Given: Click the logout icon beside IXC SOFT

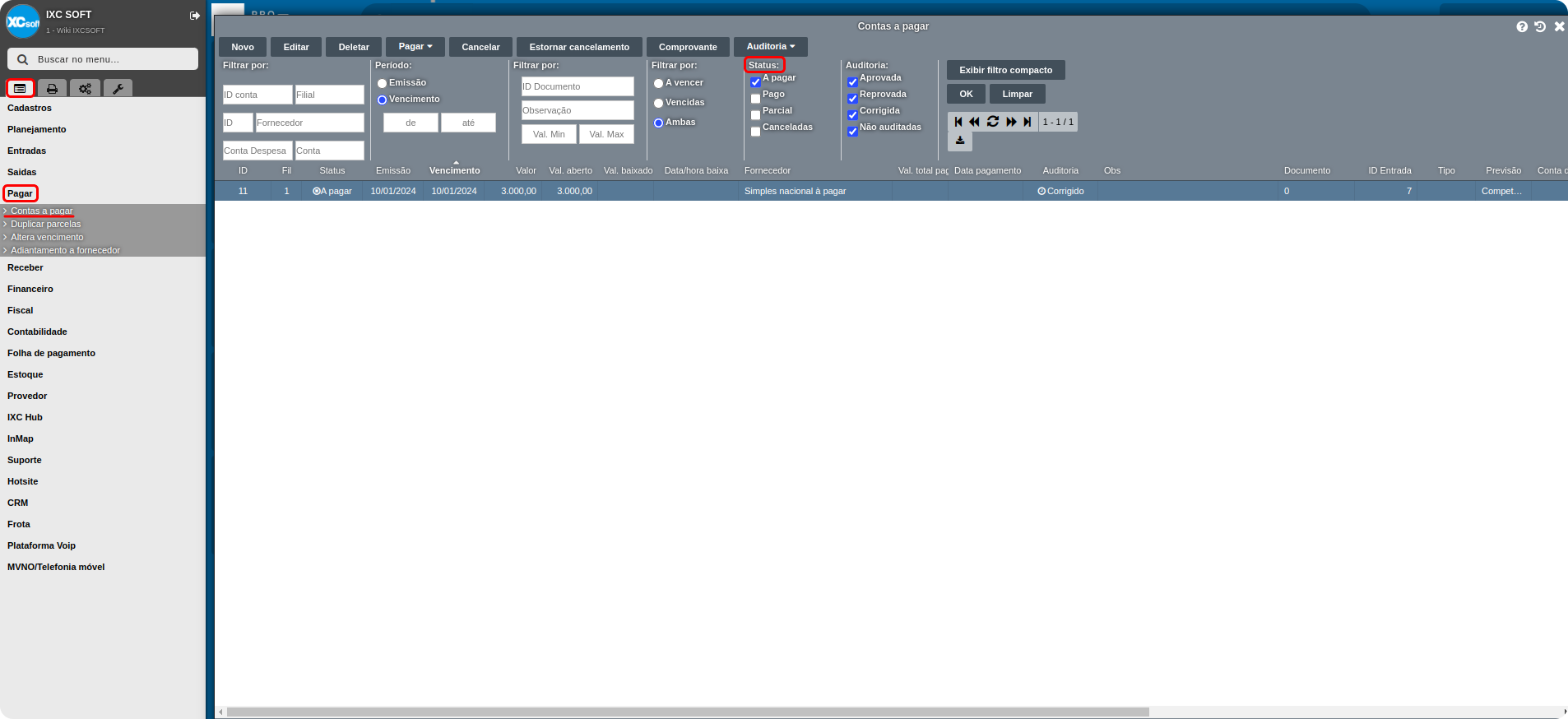Looking at the screenshot, I should click(x=195, y=16).
